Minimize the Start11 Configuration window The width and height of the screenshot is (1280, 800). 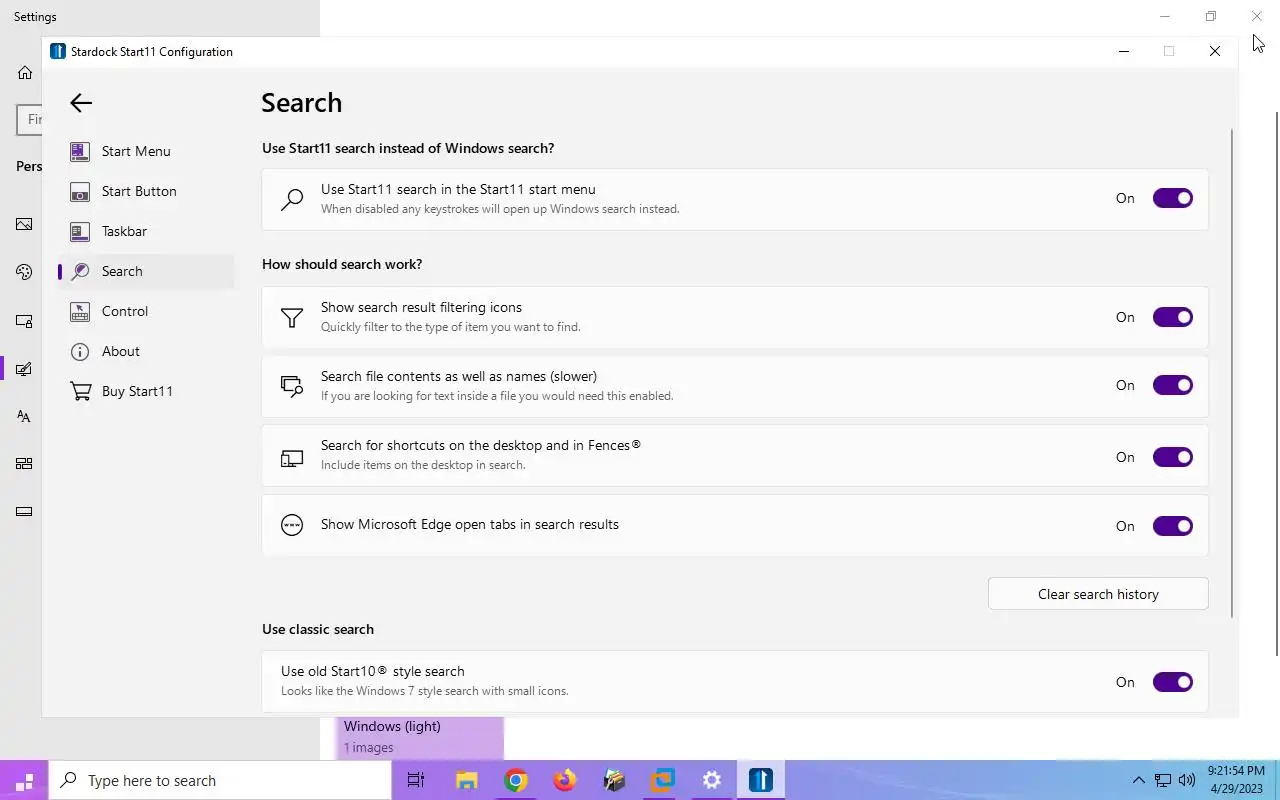click(1124, 51)
